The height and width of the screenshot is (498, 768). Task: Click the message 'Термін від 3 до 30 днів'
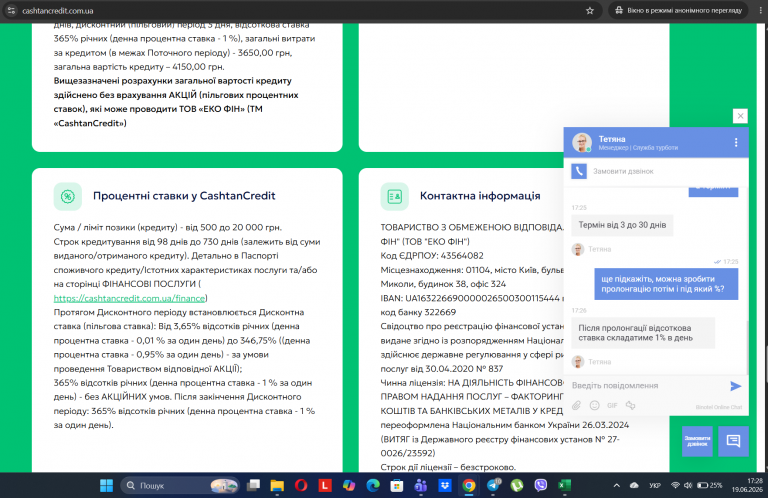point(622,225)
